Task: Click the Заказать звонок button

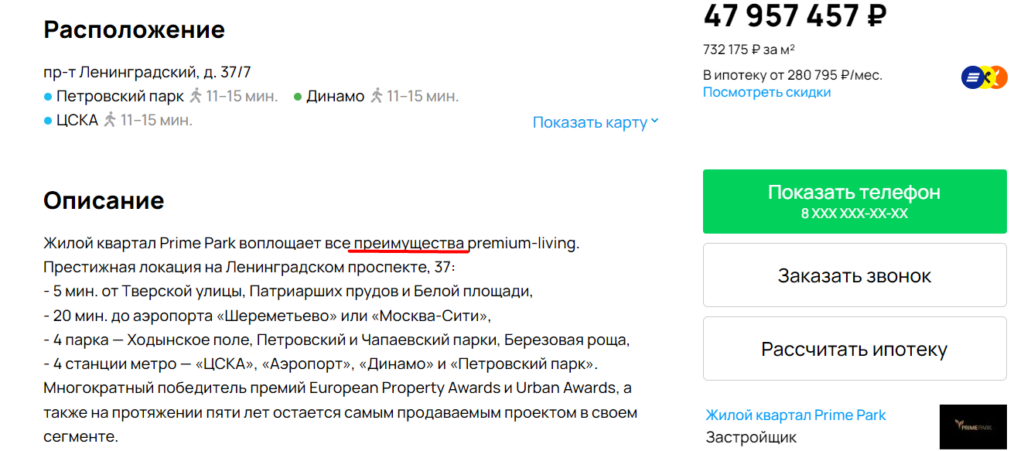Action: pyautogui.click(x=854, y=275)
